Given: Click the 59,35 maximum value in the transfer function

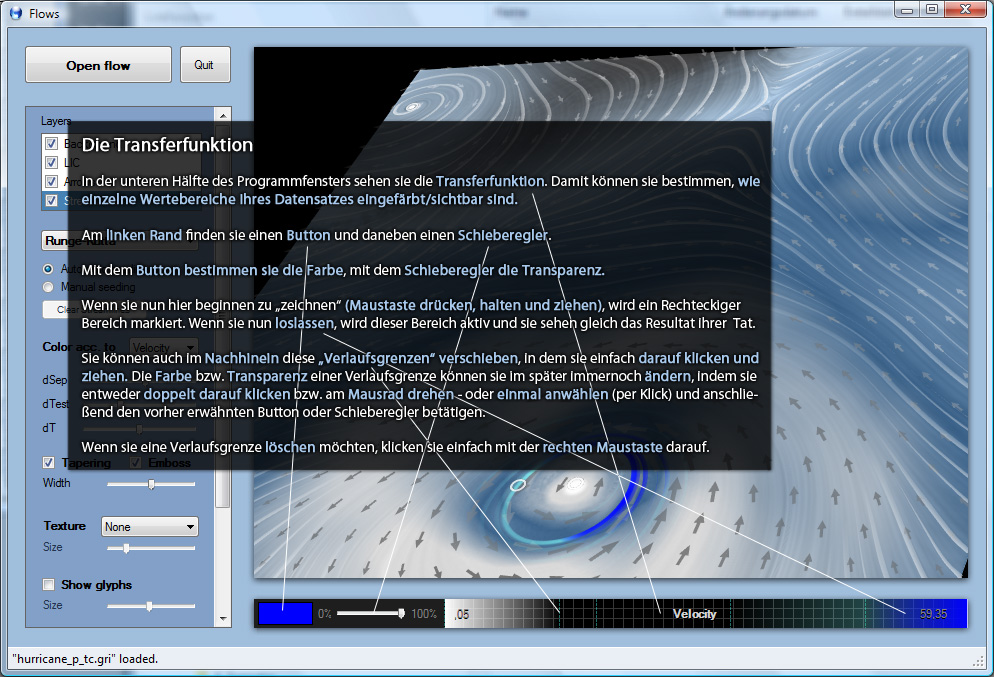Looking at the screenshot, I should pos(933,614).
